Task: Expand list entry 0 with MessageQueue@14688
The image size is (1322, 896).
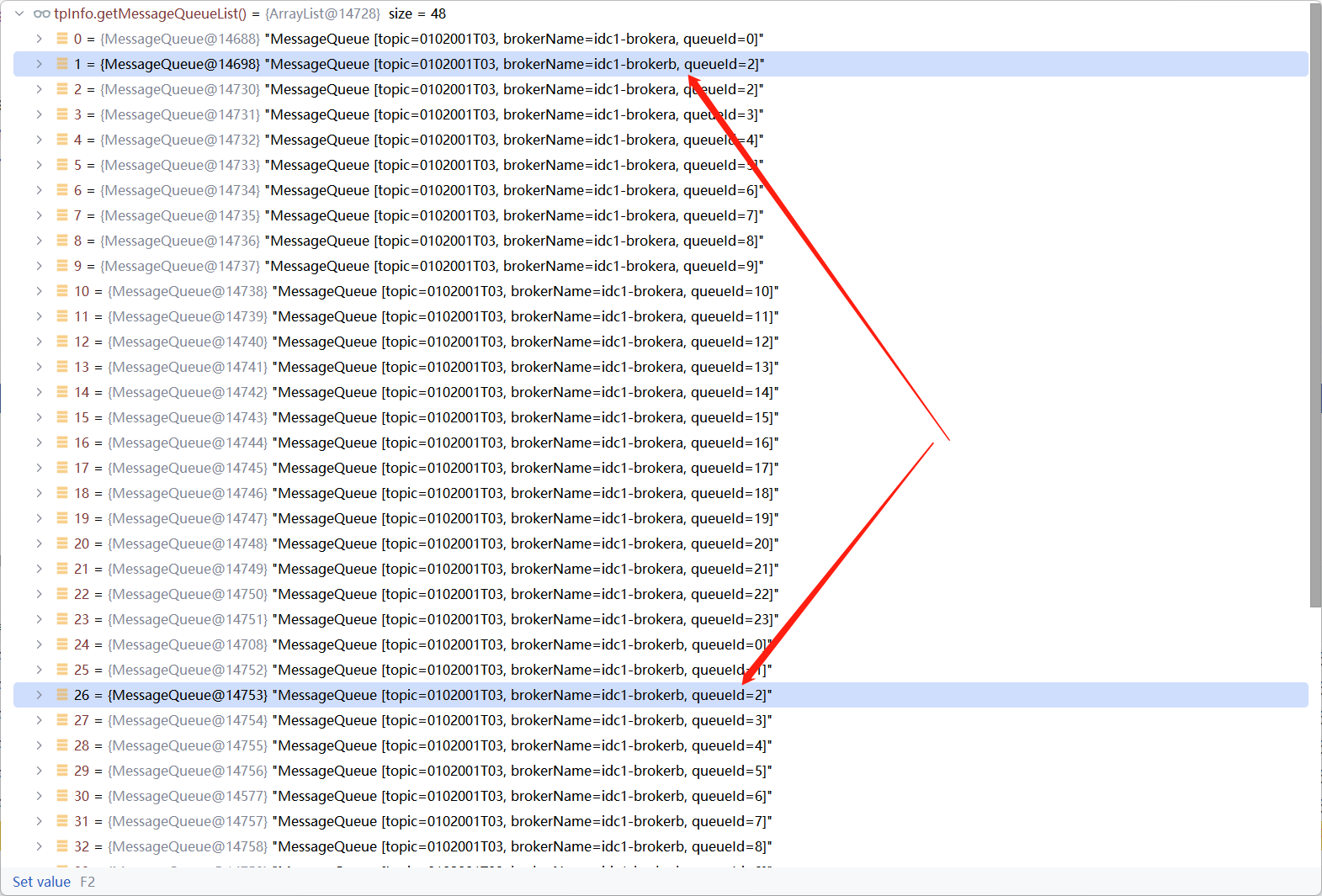Action: tap(39, 39)
